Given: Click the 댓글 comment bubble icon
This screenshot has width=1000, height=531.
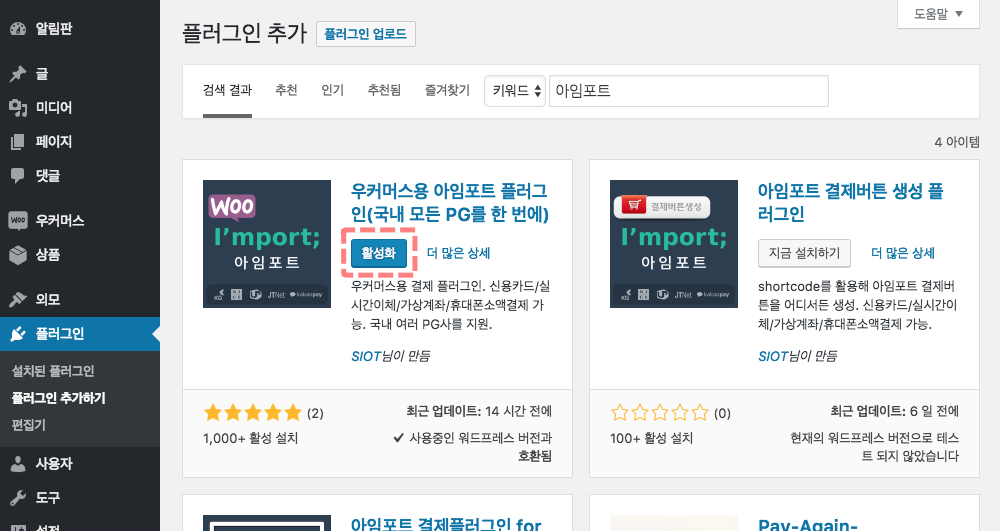Looking at the screenshot, I should tap(18, 176).
